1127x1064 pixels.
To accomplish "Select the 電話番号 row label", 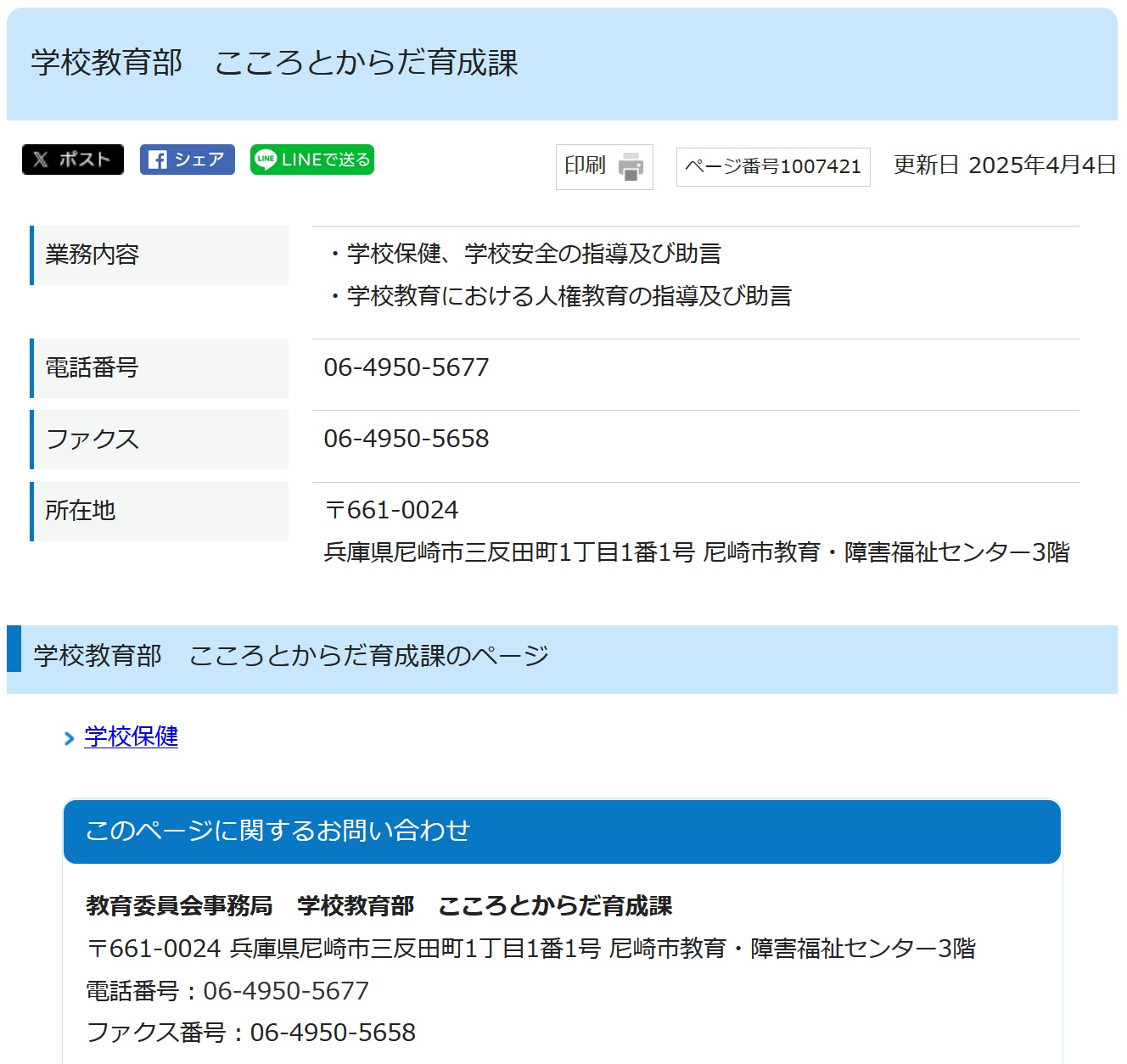I will 92,367.
